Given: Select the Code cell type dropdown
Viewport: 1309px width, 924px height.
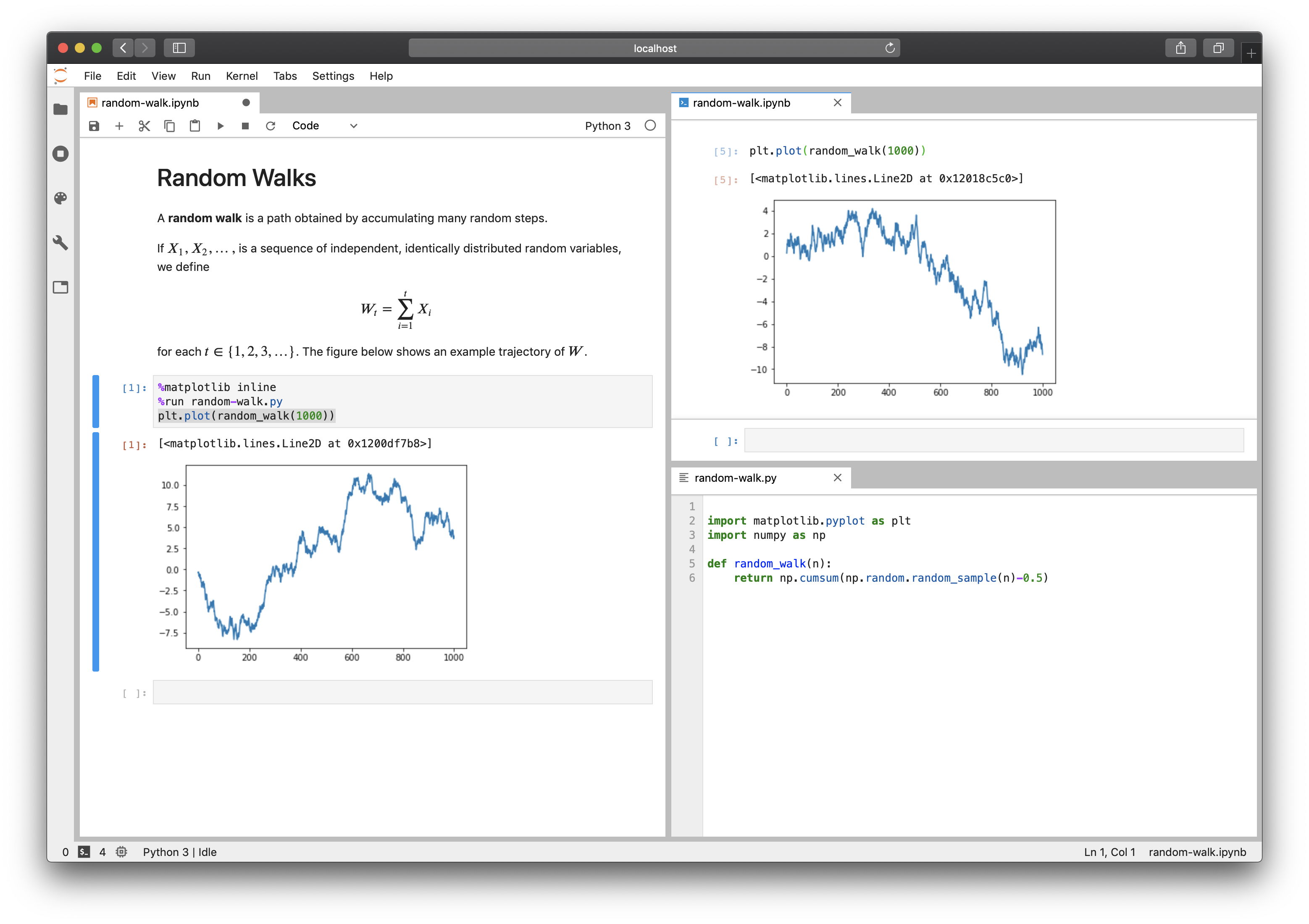Looking at the screenshot, I should (325, 125).
